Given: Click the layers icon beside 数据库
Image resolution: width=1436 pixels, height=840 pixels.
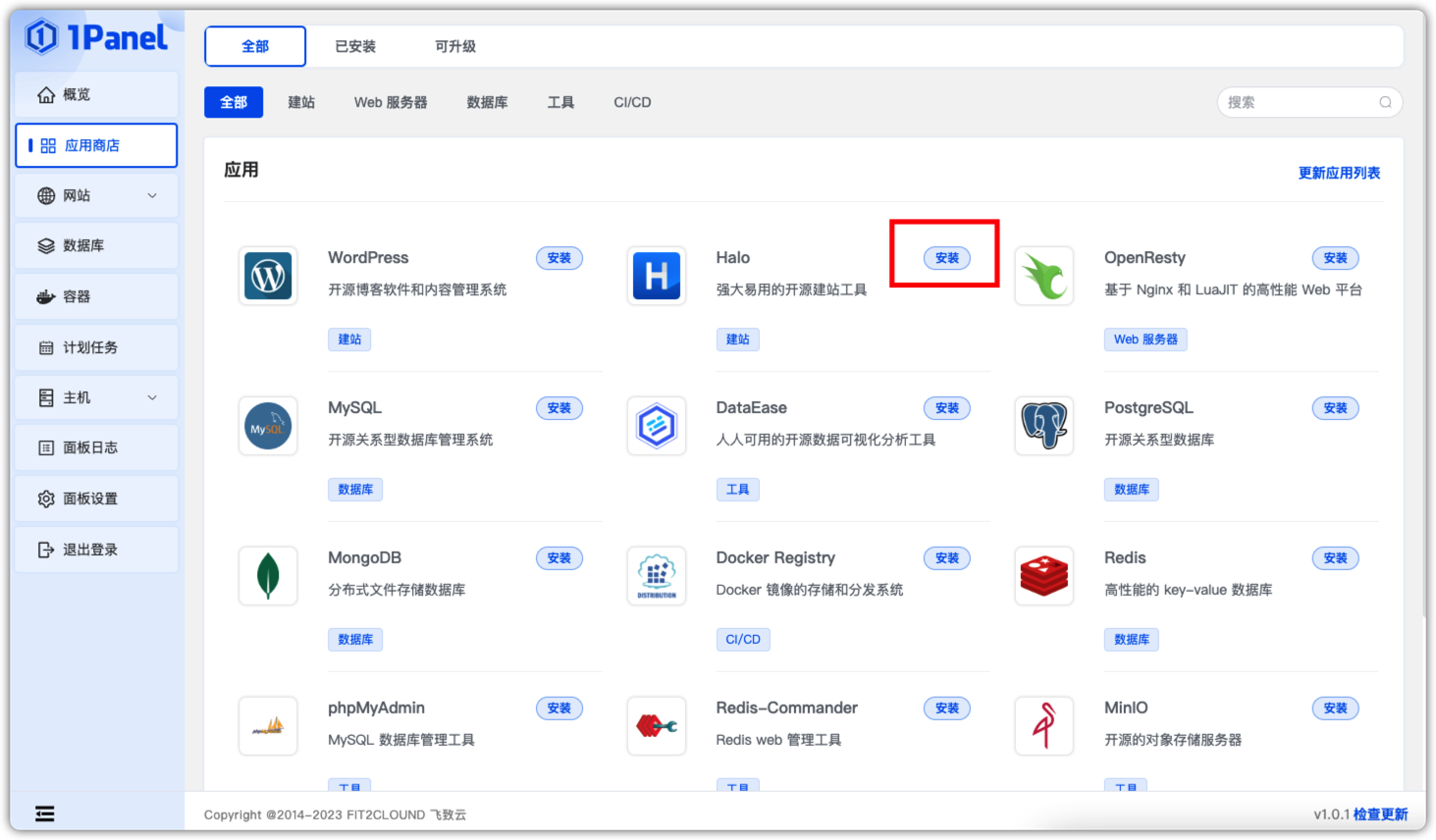Looking at the screenshot, I should tap(46, 245).
